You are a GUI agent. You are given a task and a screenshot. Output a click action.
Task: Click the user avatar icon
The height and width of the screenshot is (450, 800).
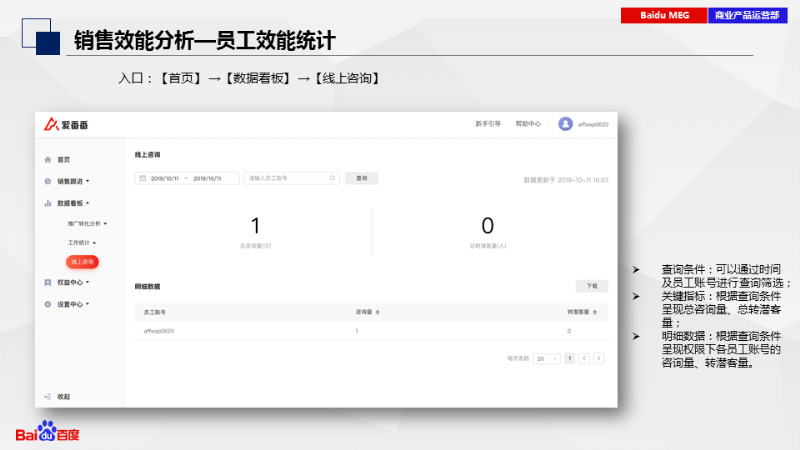tap(565, 124)
